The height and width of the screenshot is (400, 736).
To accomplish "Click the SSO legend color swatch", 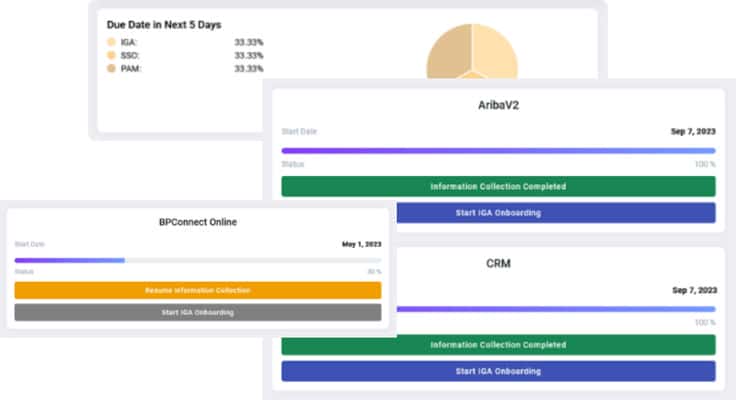I will [x=111, y=55].
